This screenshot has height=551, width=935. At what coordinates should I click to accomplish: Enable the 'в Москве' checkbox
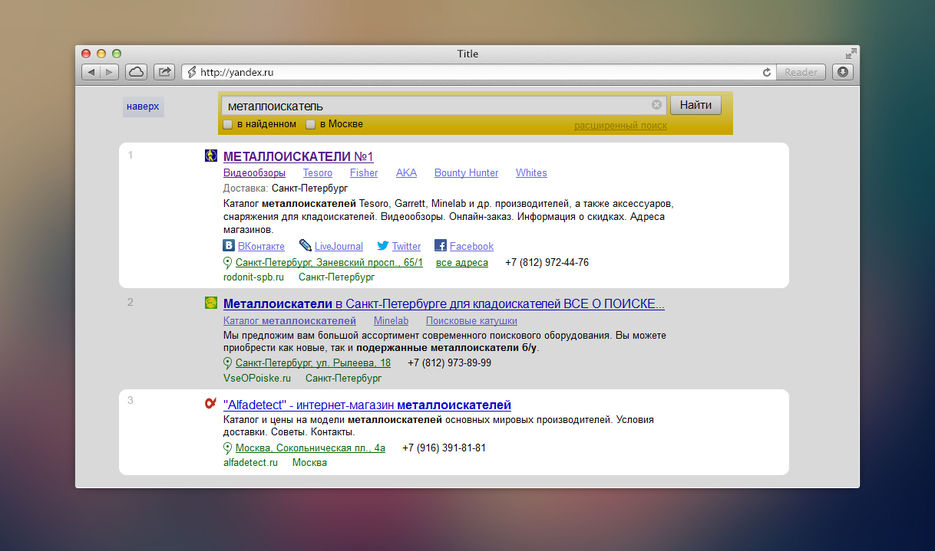click(310, 124)
